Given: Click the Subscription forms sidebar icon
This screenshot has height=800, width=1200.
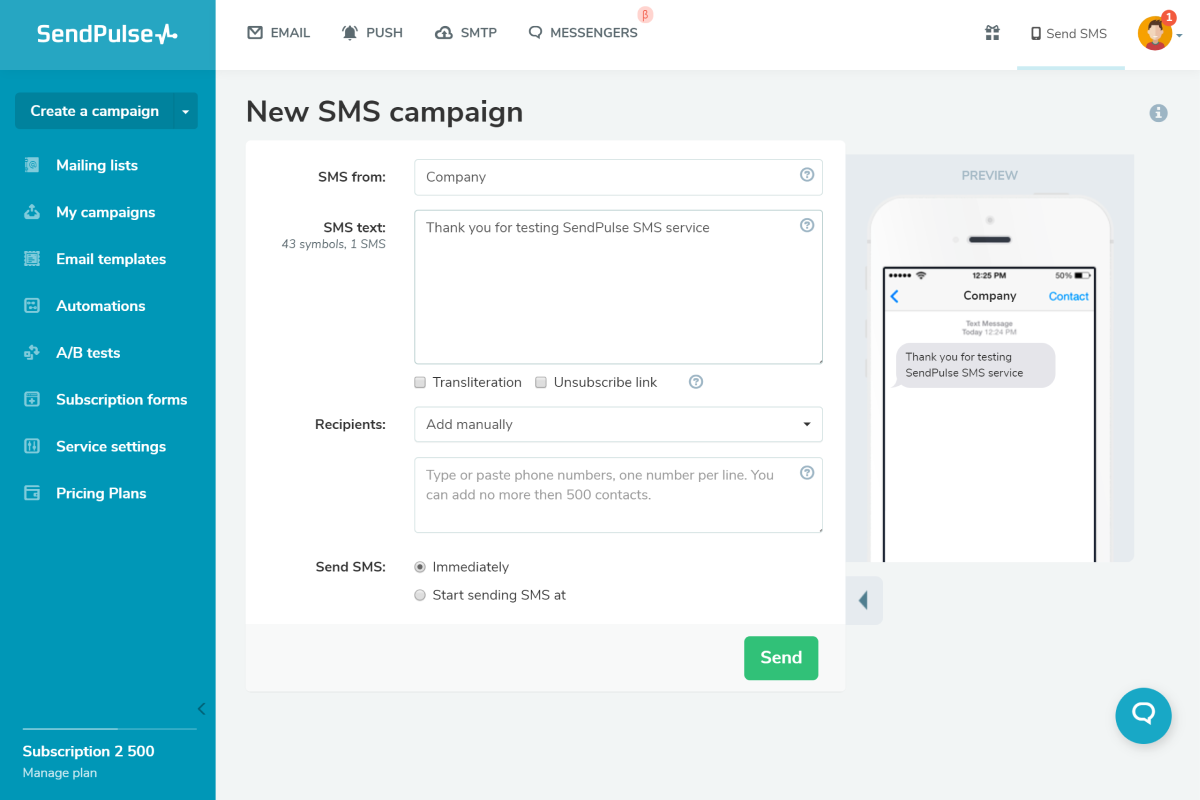Looking at the screenshot, I should [32, 400].
